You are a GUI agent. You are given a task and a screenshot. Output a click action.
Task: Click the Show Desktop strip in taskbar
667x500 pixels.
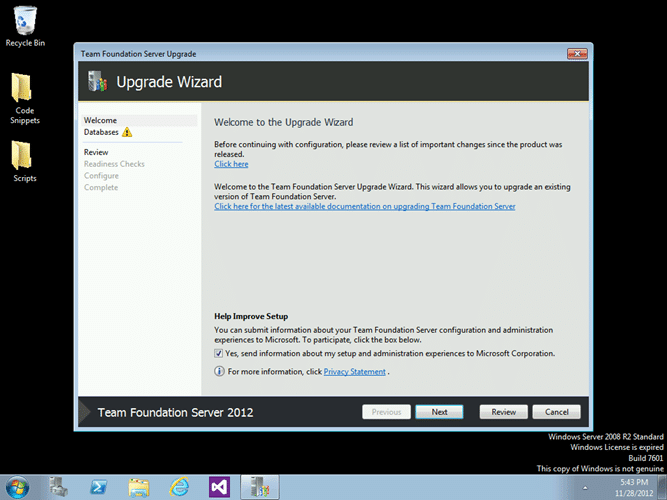click(x=663, y=488)
